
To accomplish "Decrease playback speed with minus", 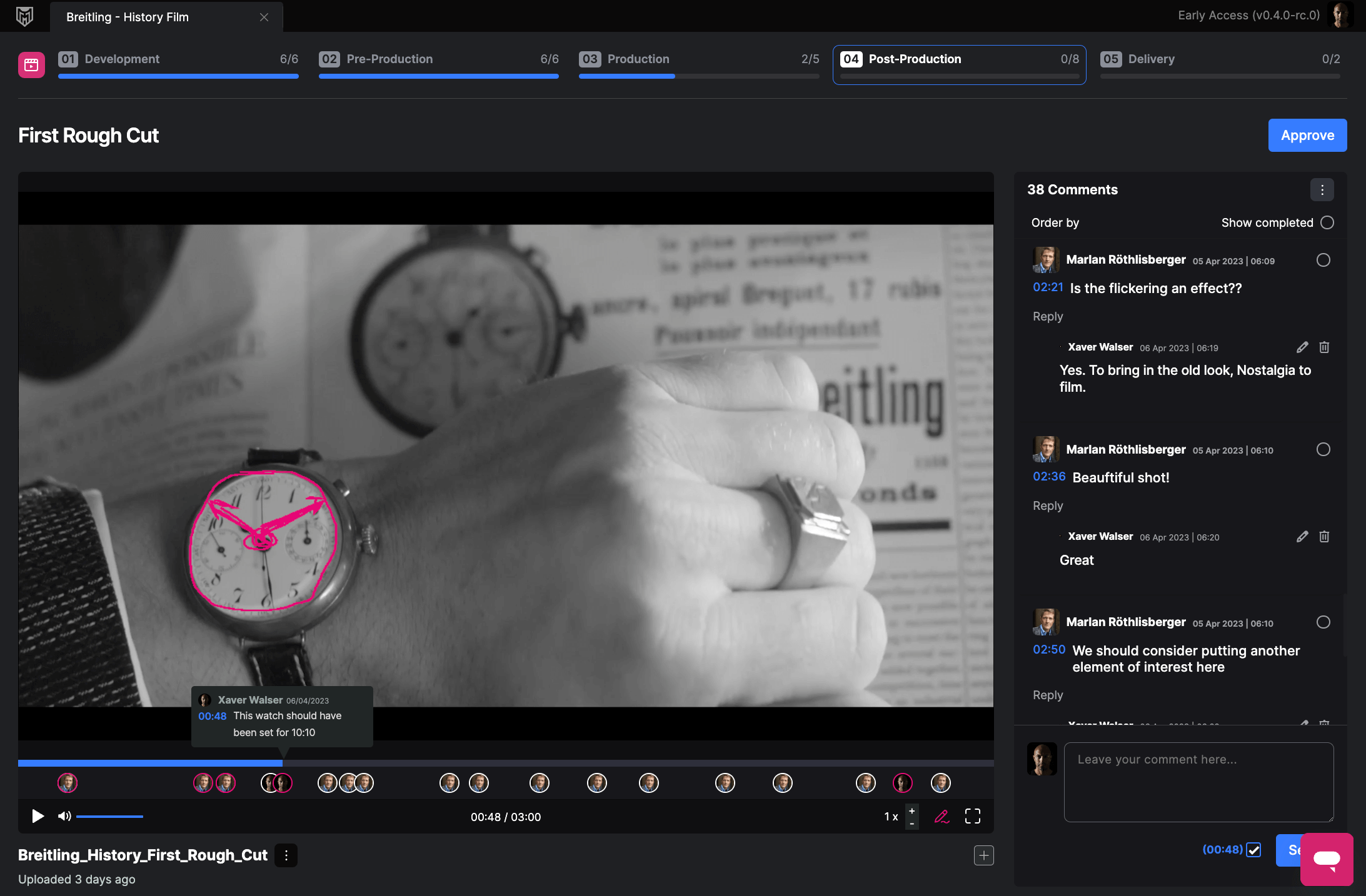I will [x=912, y=824].
